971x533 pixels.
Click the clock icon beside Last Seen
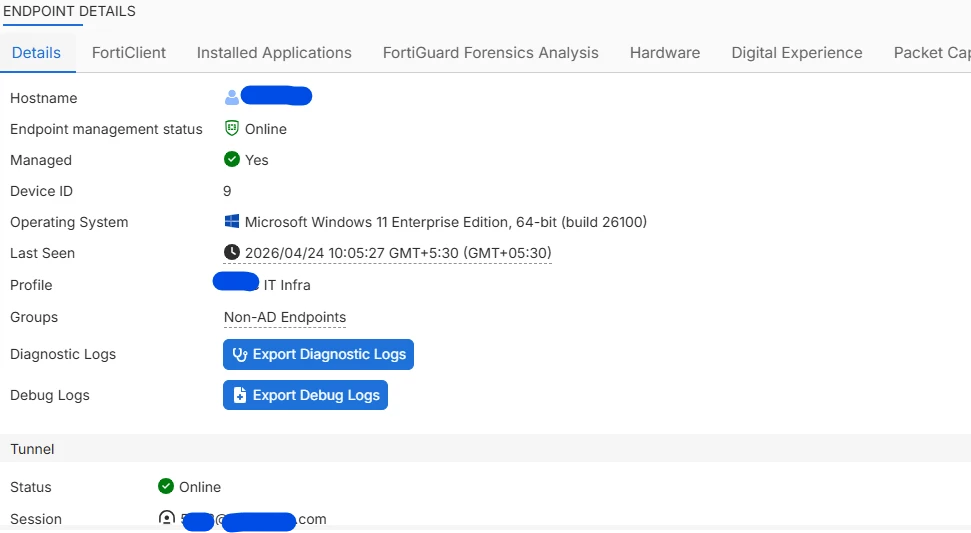click(x=232, y=252)
